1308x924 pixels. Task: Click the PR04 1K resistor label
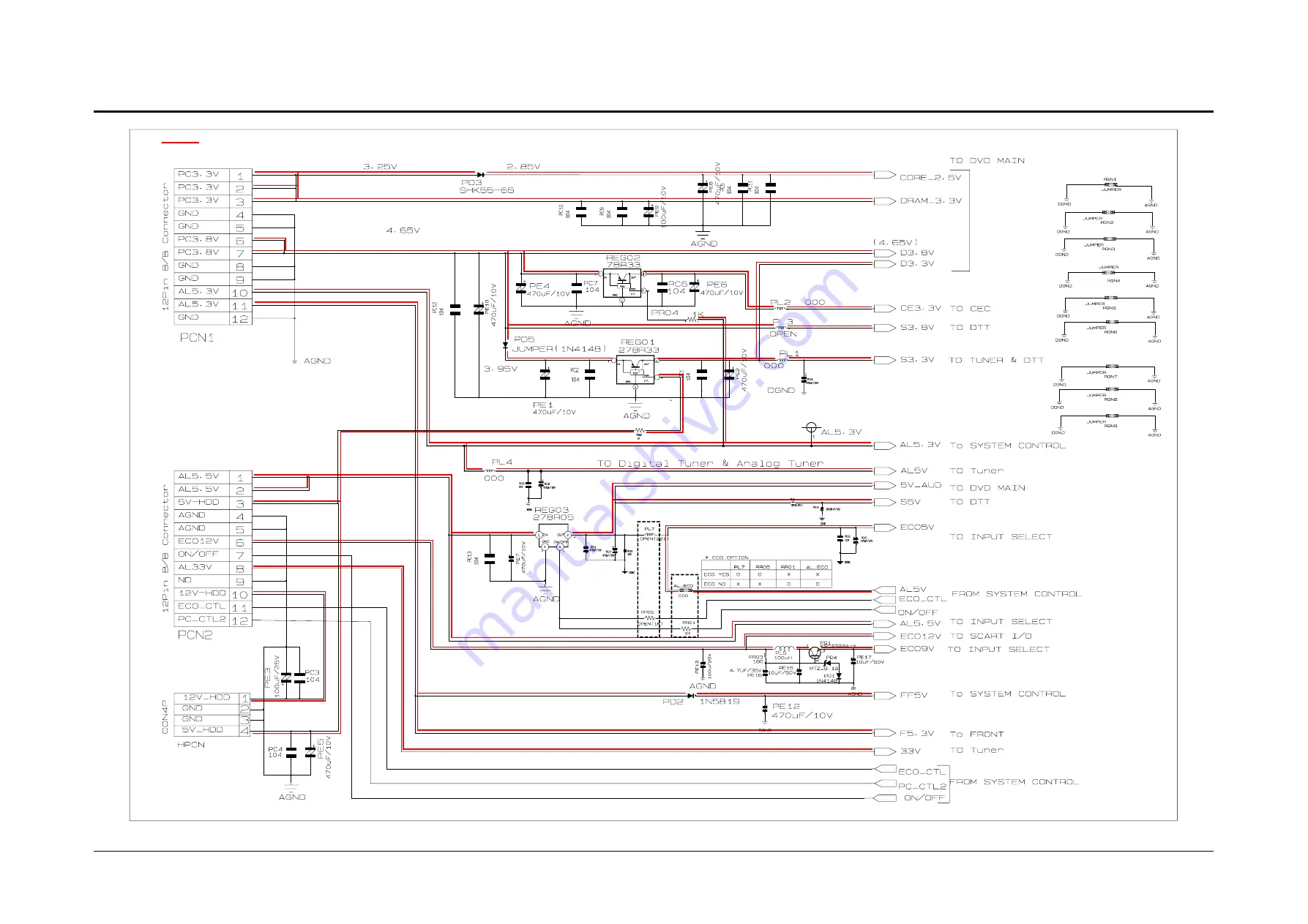(x=677, y=313)
